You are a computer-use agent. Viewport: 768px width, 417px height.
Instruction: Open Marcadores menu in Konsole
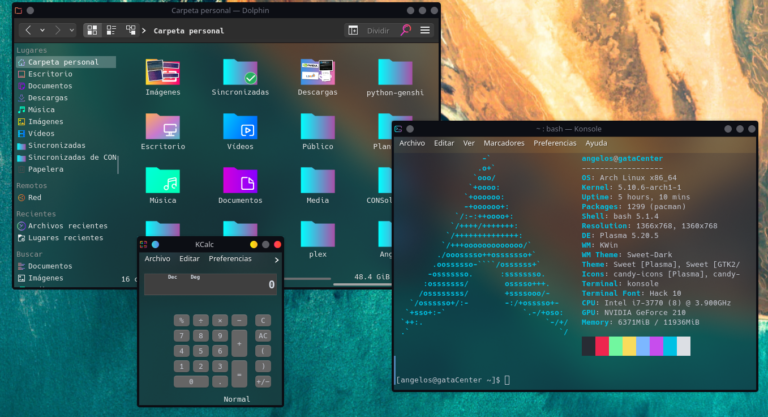[504, 143]
